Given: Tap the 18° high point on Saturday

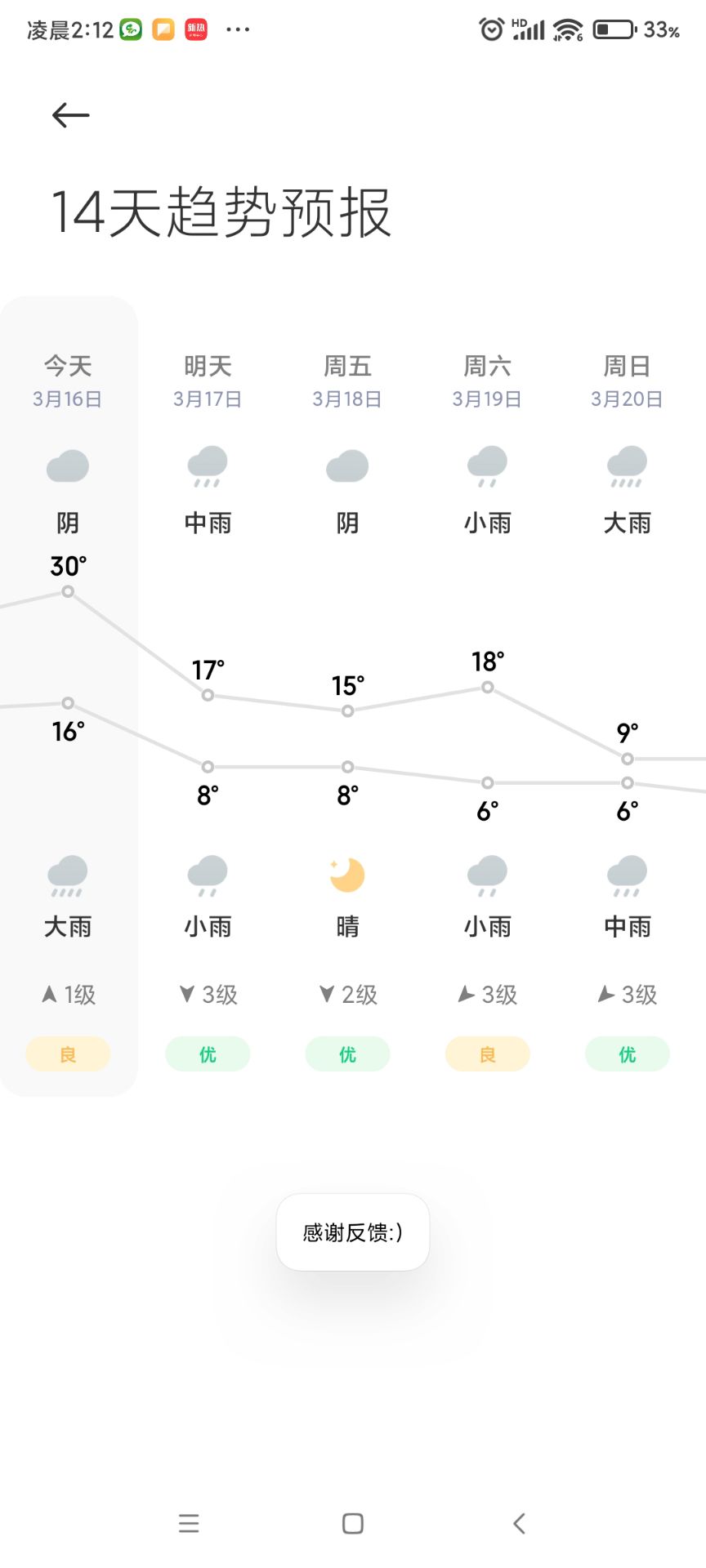Looking at the screenshot, I should (x=487, y=688).
